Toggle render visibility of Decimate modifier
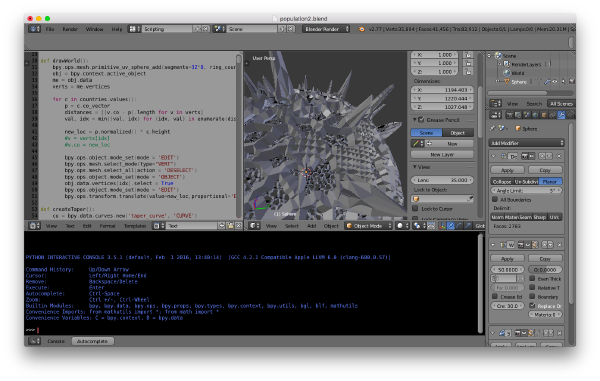Screen dimensions: 600x381 [524, 156]
